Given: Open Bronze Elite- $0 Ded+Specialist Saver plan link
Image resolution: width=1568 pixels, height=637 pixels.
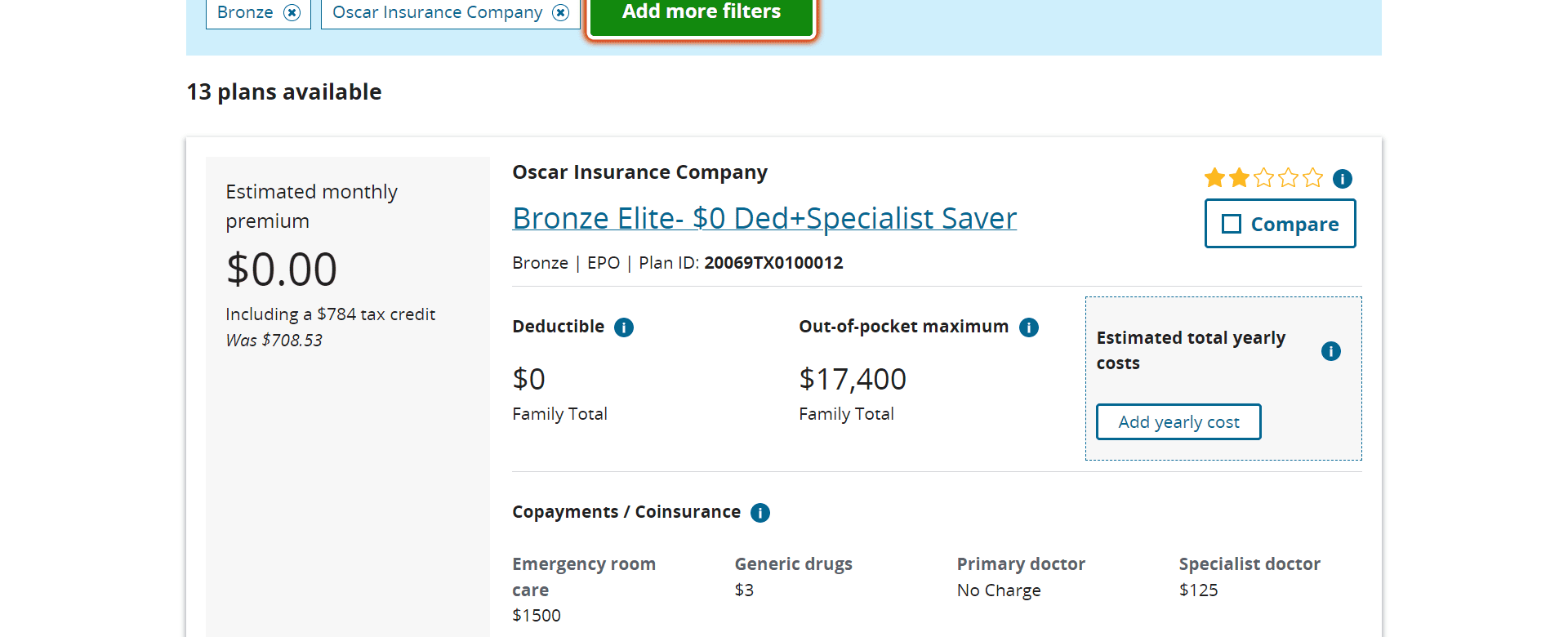Looking at the screenshot, I should (764, 218).
